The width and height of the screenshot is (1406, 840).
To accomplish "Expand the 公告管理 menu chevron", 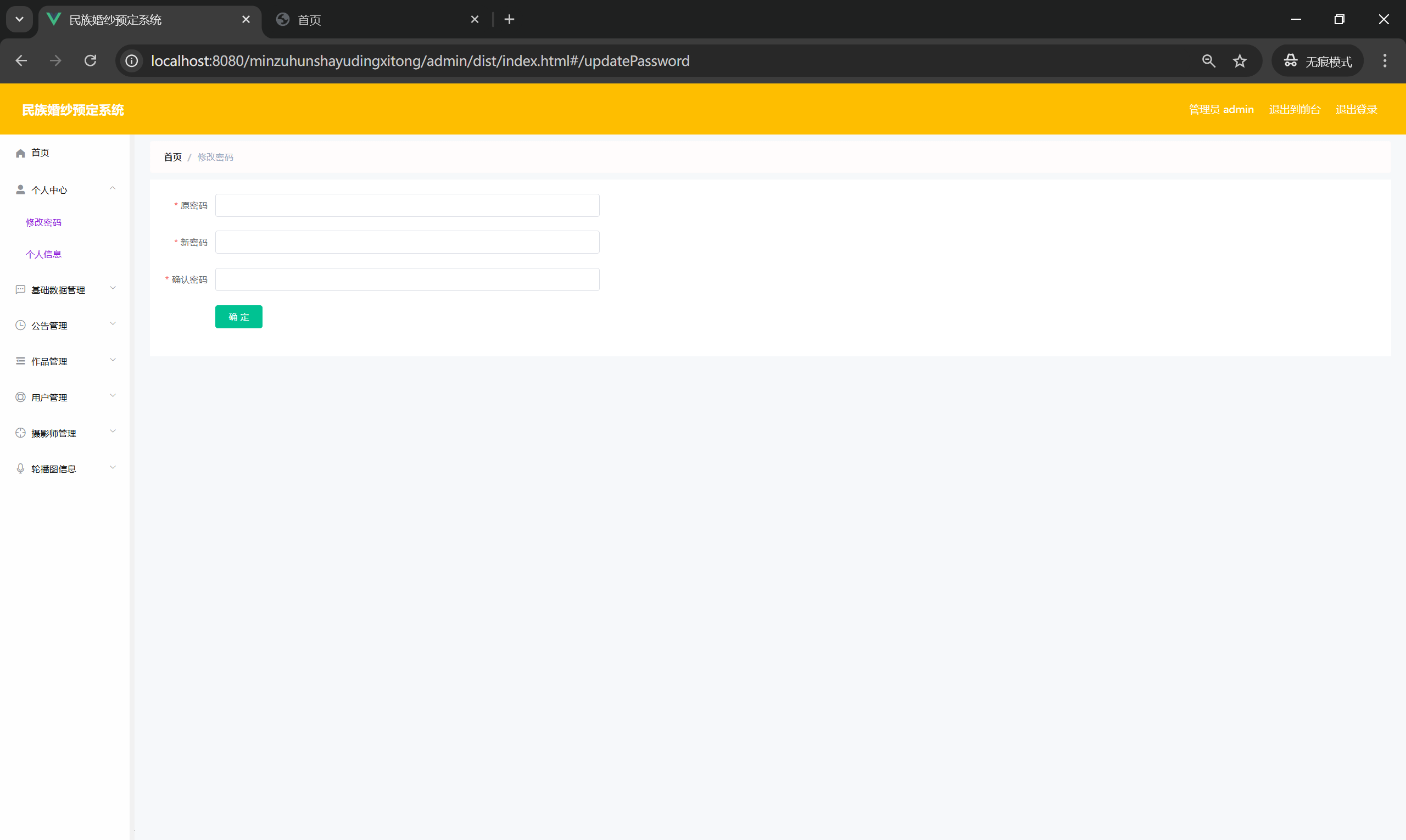I will pyautogui.click(x=113, y=324).
